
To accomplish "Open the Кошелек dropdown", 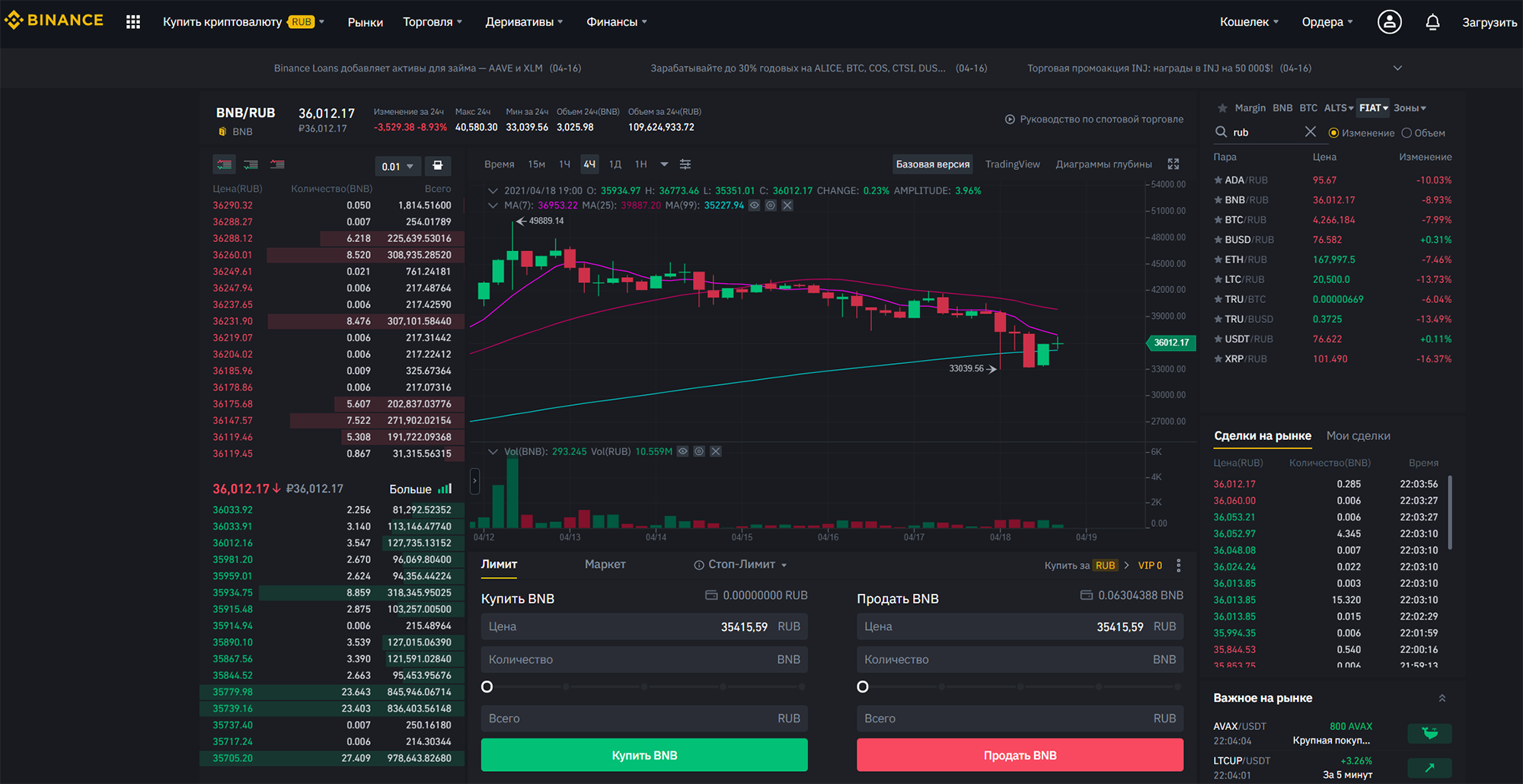I will point(1249,22).
